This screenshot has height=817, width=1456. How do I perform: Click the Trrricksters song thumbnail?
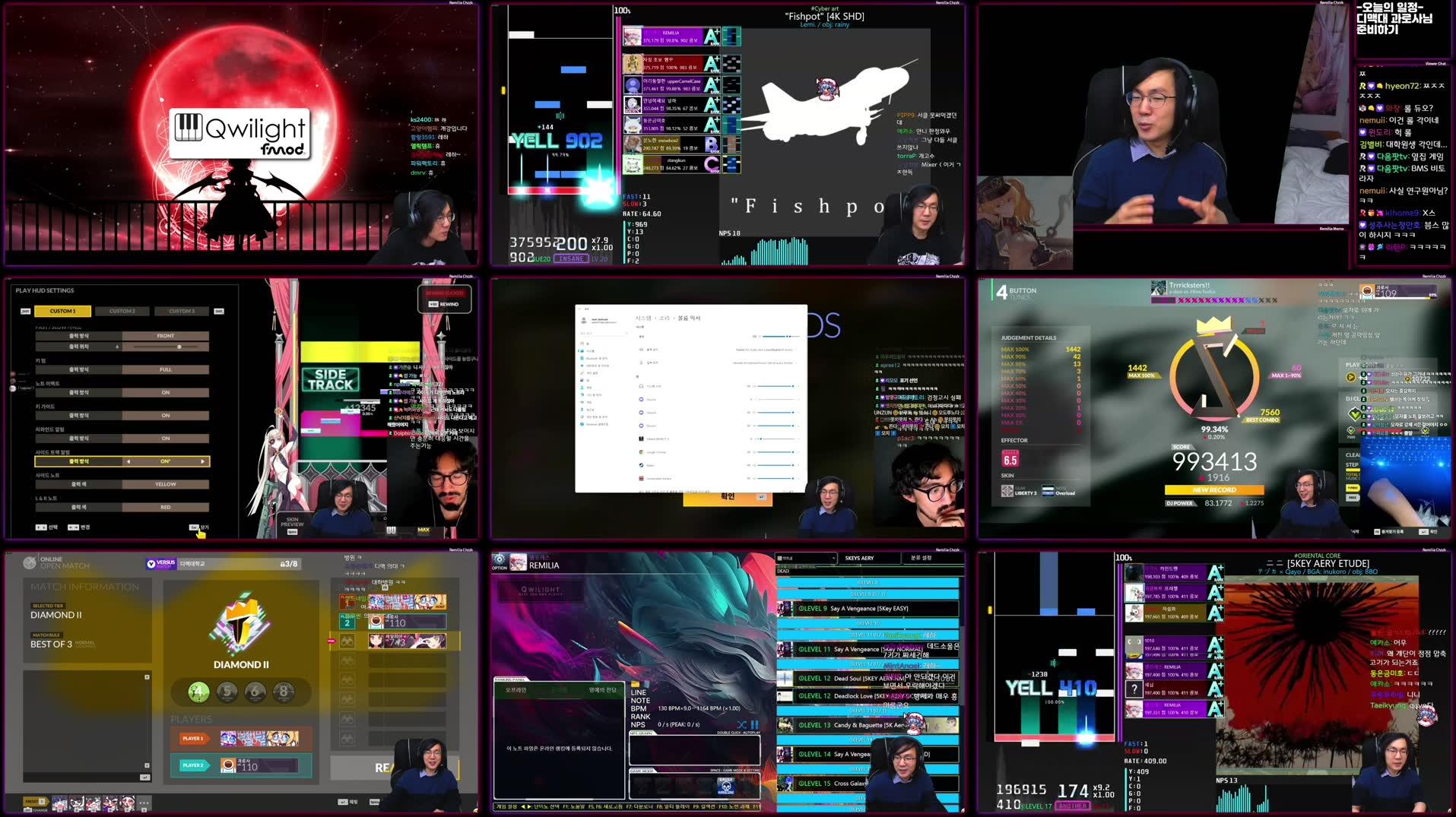pos(1158,288)
